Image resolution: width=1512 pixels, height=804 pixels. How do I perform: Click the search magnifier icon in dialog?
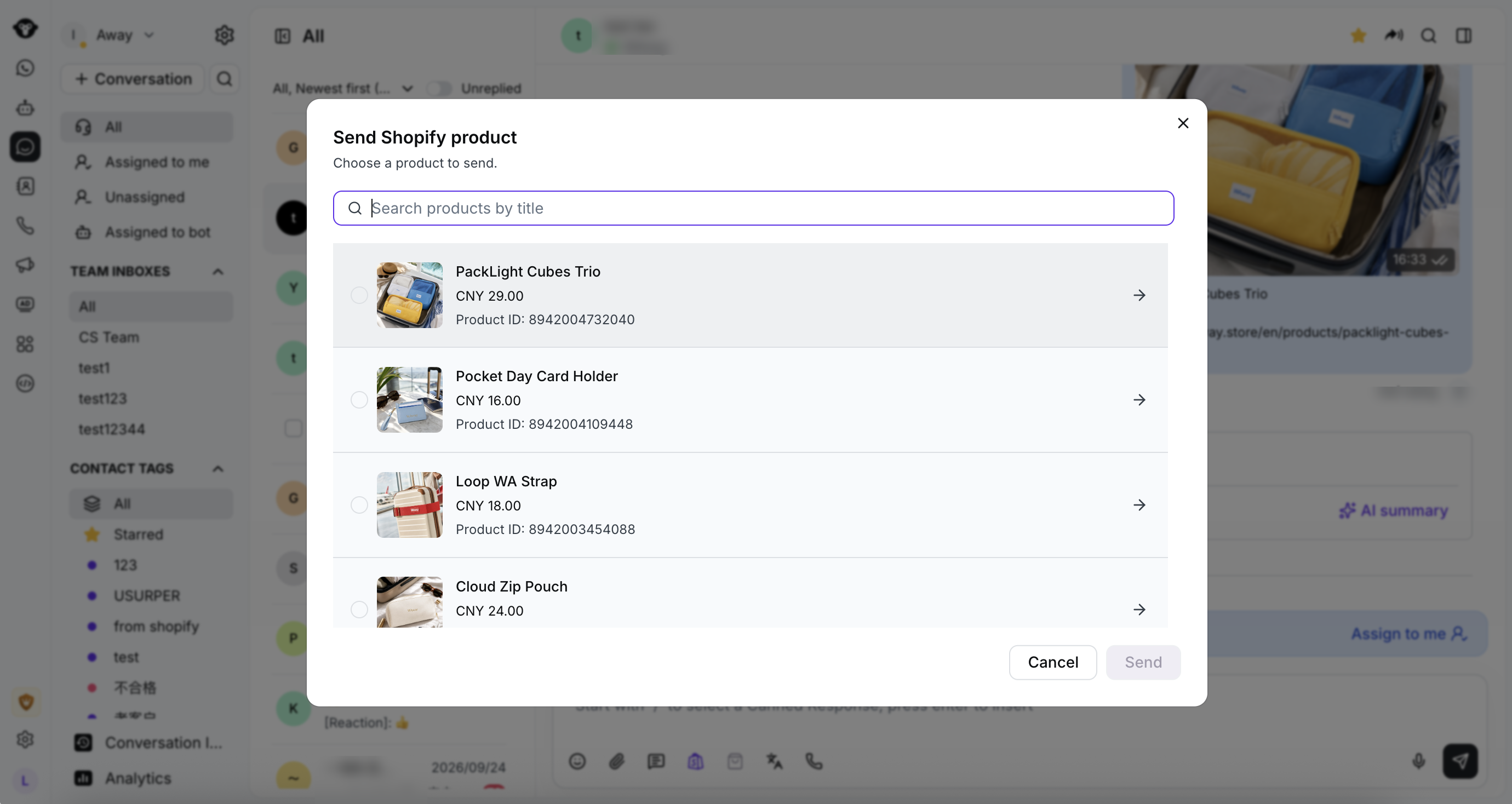[355, 208]
